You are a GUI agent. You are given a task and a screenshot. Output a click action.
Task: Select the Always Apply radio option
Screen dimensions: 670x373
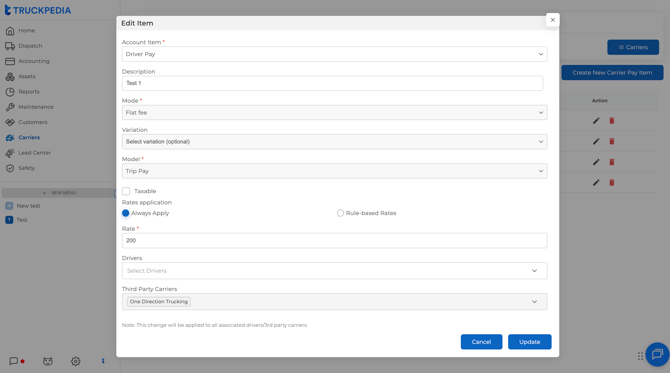coord(126,213)
